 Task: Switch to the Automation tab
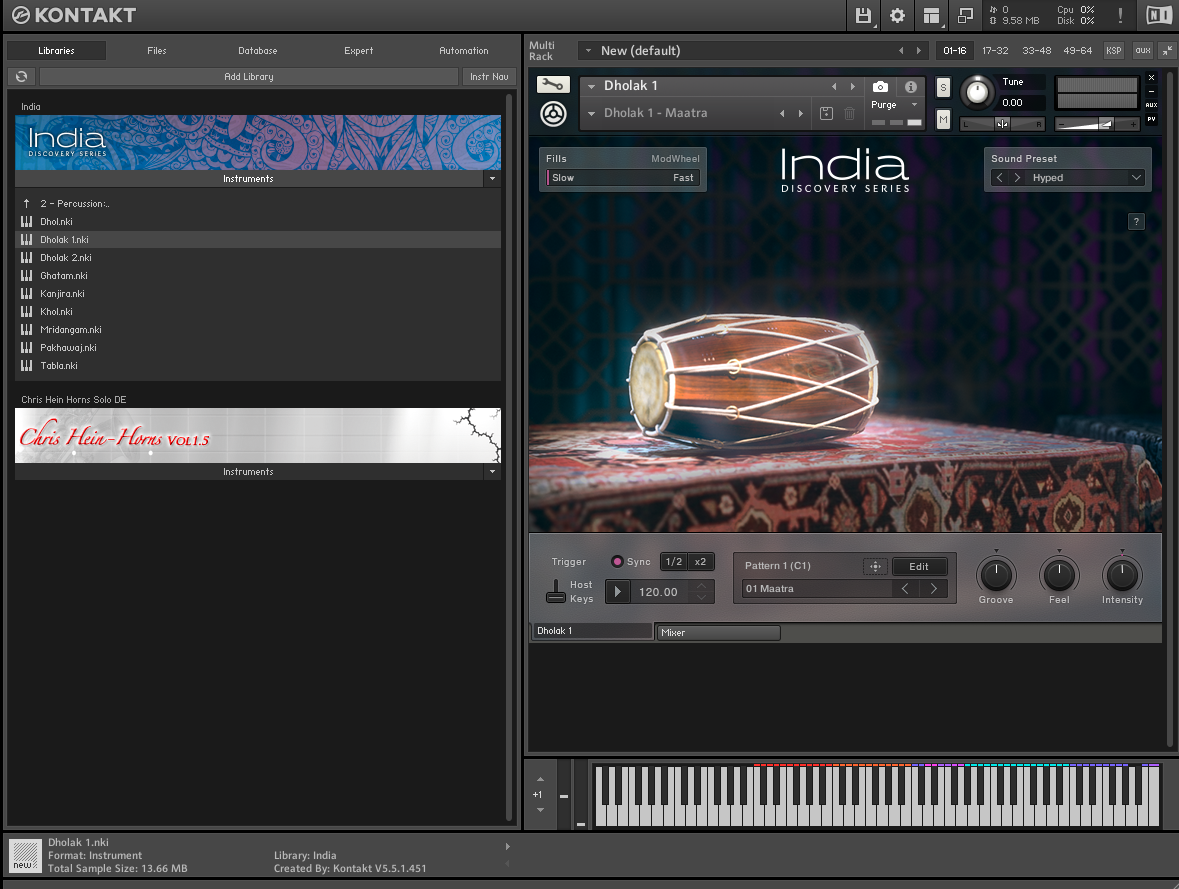pyautogui.click(x=464, y=50)
